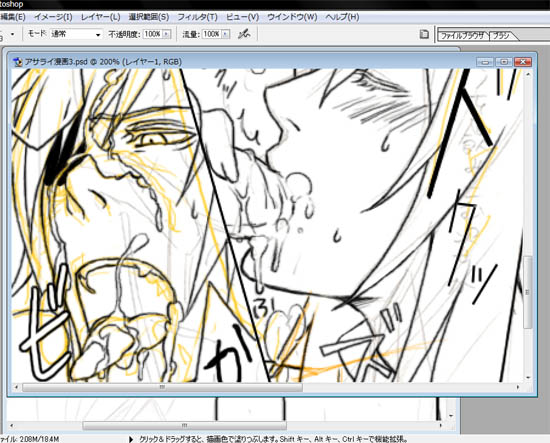Click the background window scrollbar right arrow
Screen dimensions: 550x443
coord(442,425)
